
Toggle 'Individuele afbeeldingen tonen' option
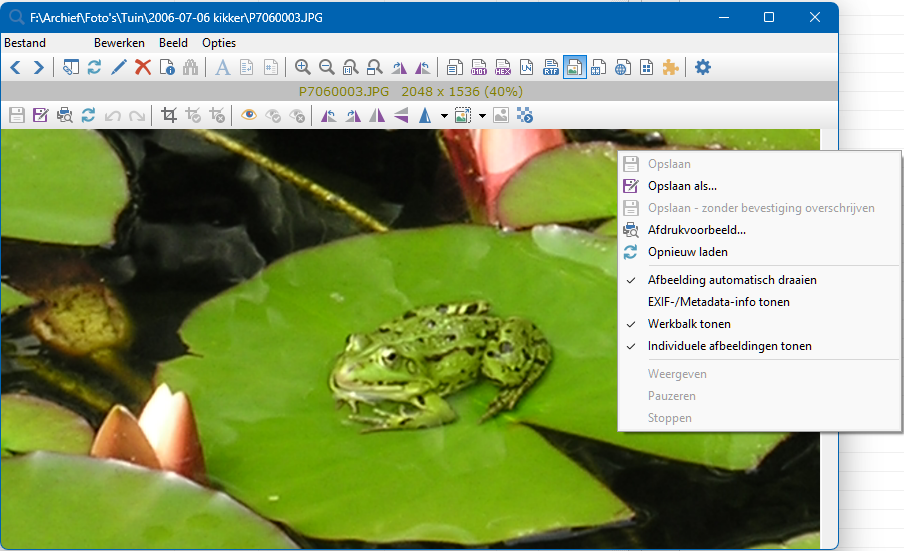729,346
